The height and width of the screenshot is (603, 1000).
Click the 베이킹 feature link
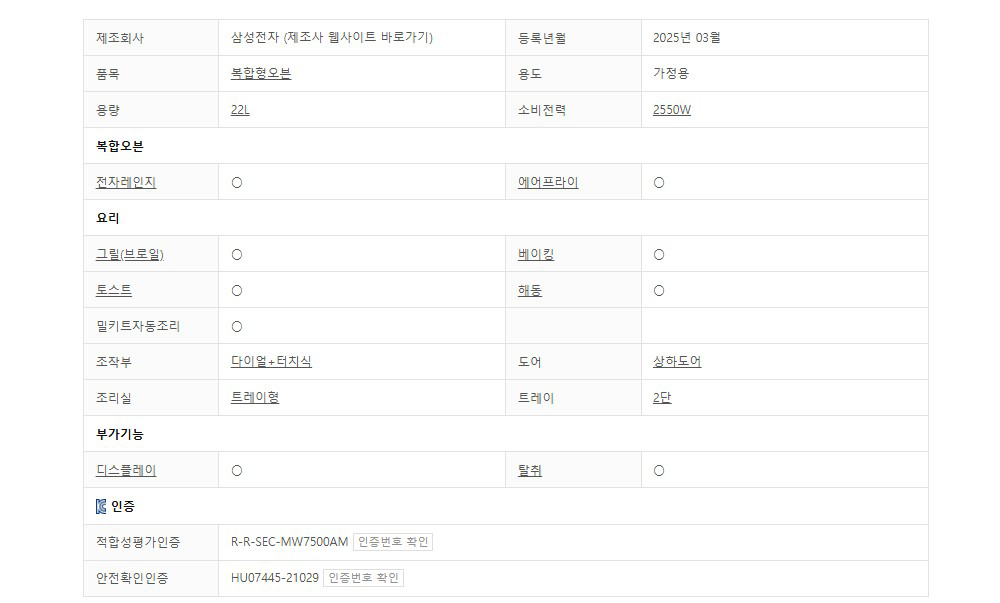535,254
